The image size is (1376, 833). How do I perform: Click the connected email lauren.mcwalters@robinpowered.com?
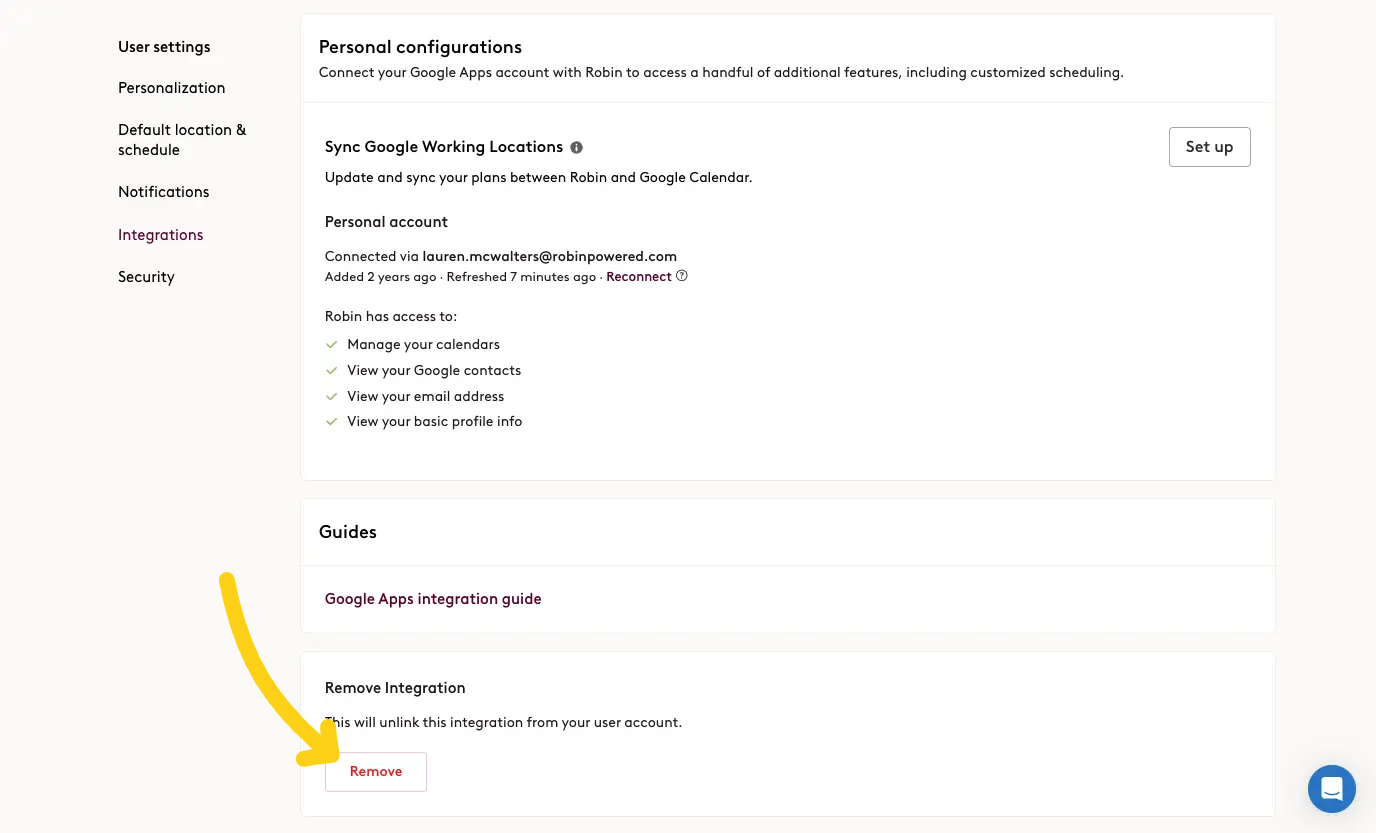click(x=550, y=256)
